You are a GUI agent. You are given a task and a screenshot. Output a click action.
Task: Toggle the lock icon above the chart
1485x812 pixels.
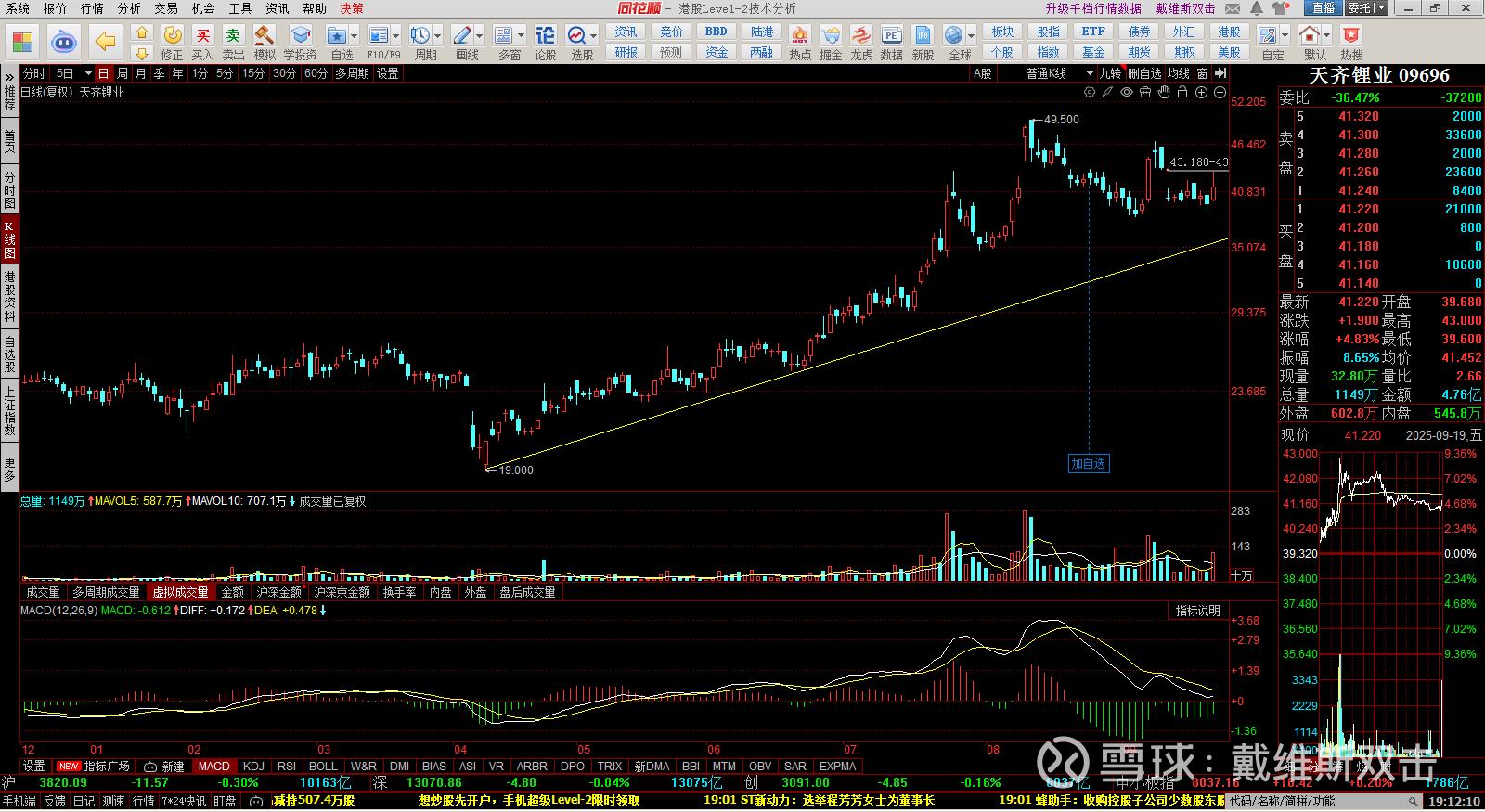(x=1182, y=92)
